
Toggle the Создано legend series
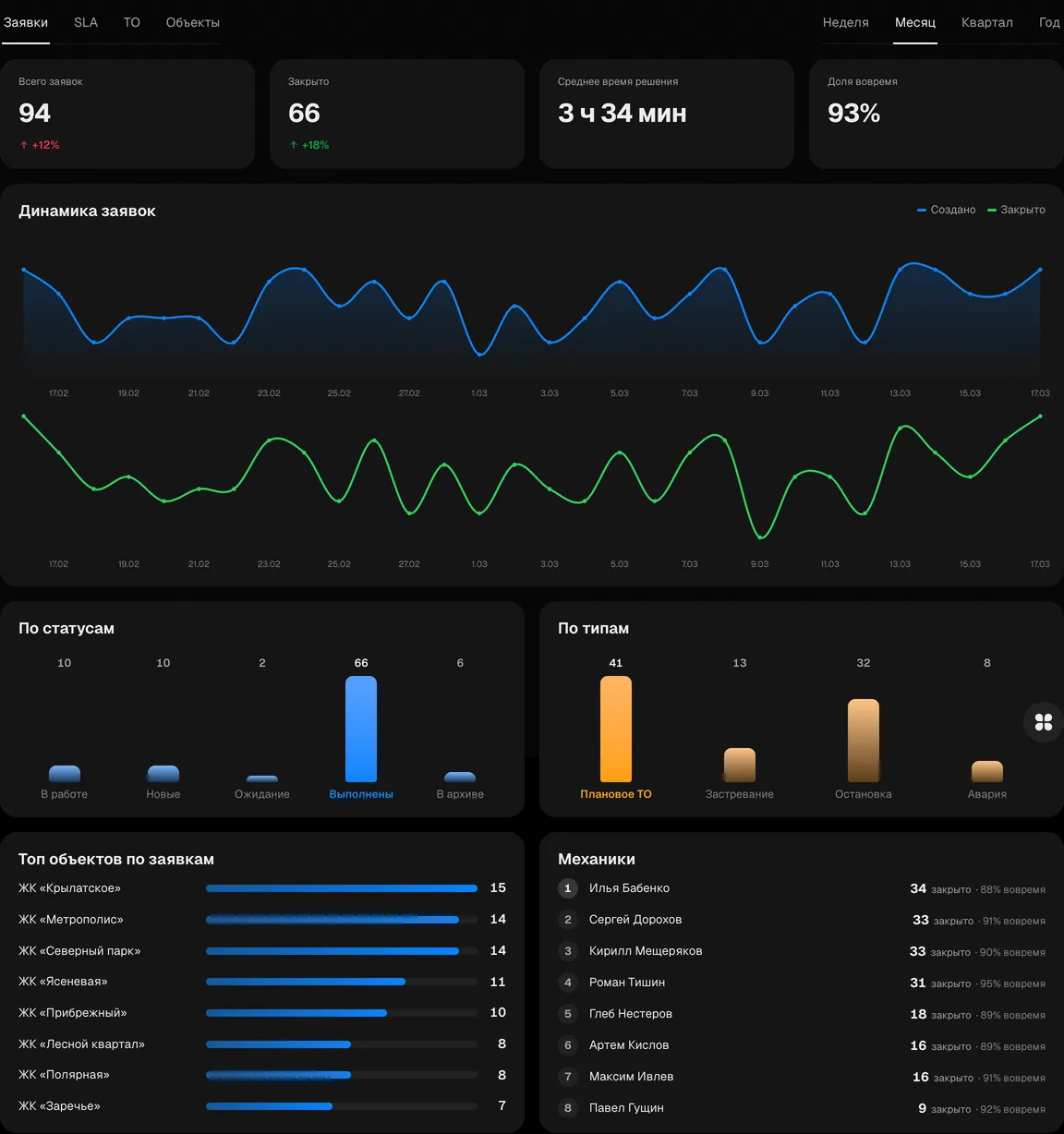[947, 210]
